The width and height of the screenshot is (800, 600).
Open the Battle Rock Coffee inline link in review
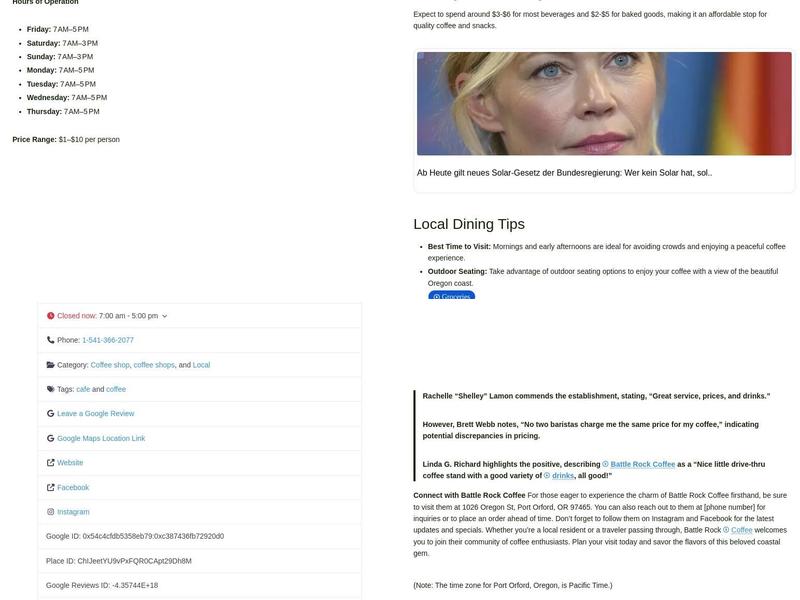click(x=642, y=464)
